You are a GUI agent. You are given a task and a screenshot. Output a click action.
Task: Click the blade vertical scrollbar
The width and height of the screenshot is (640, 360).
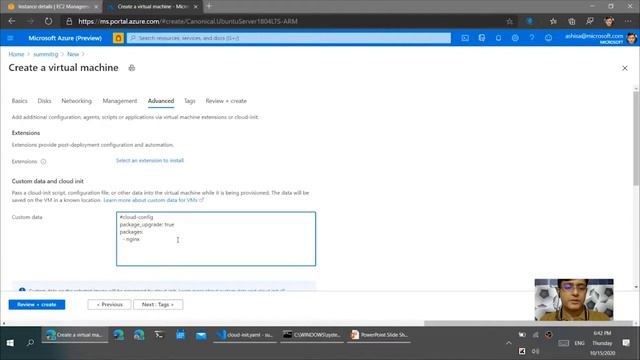click(x=636, y=139)
